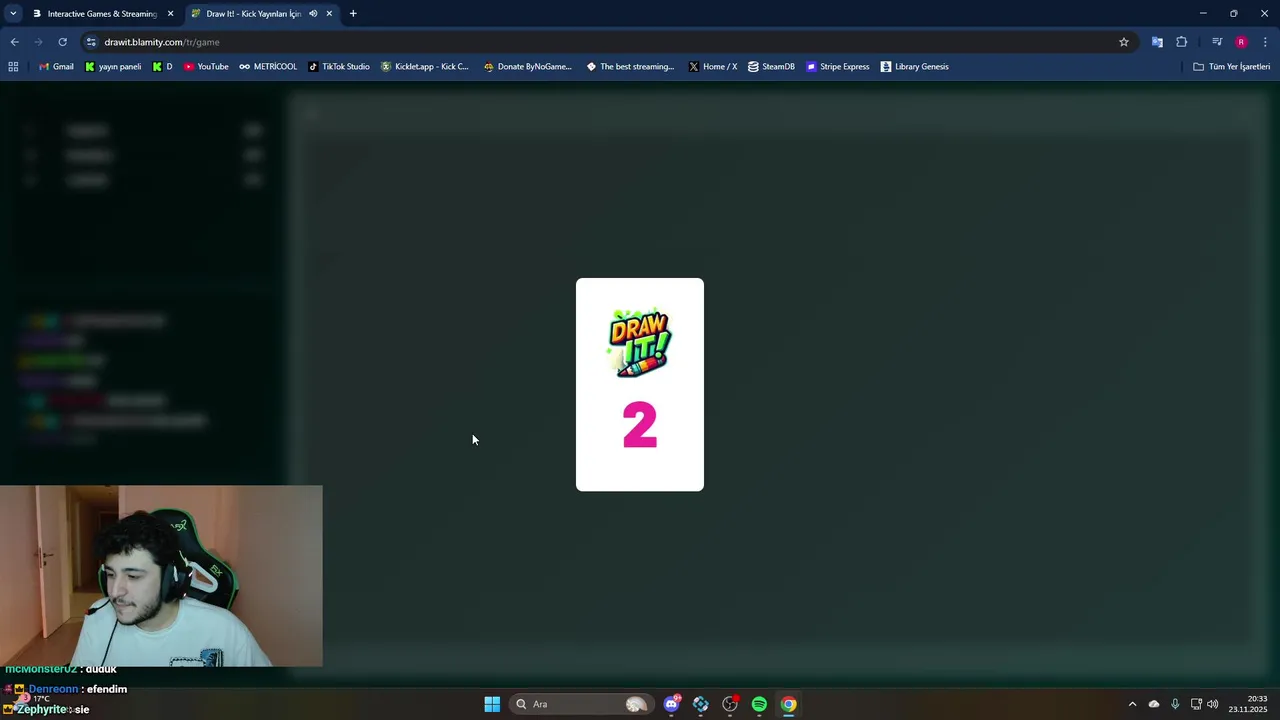Open the Kicklet.app bookmark

425,67
